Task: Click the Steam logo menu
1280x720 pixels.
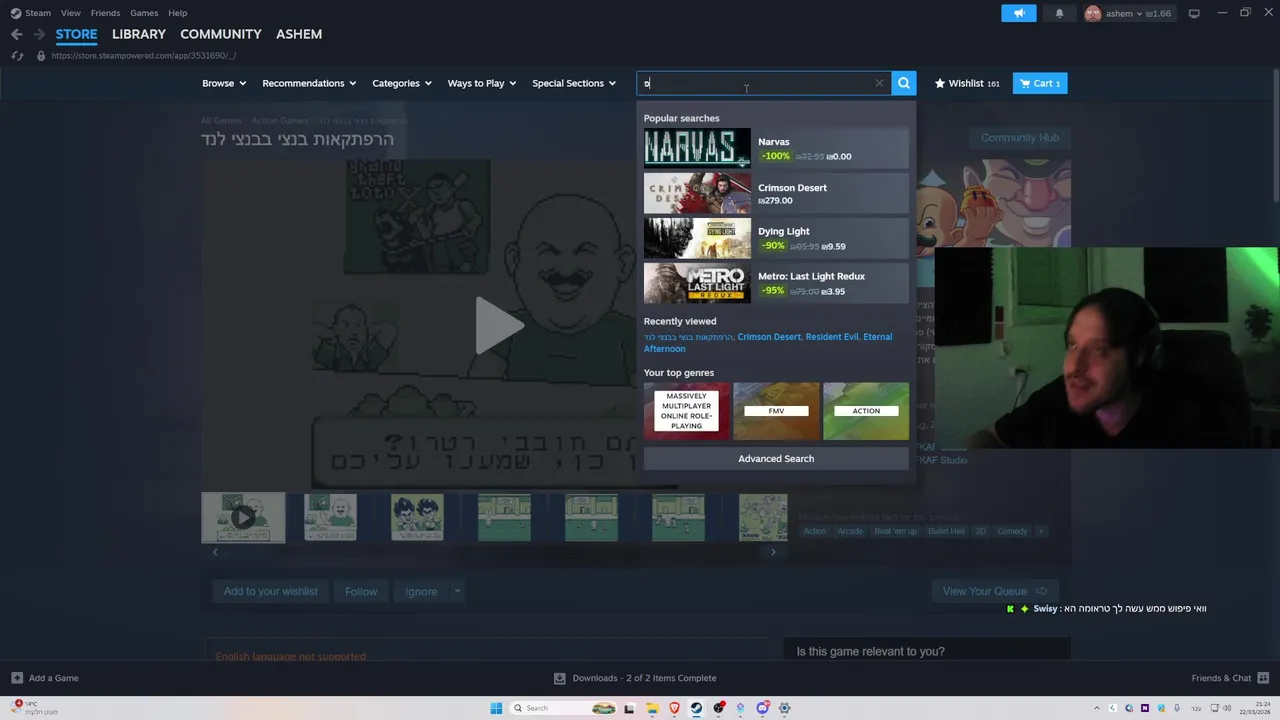Action: pyautogui.click(x=31, y=13)
